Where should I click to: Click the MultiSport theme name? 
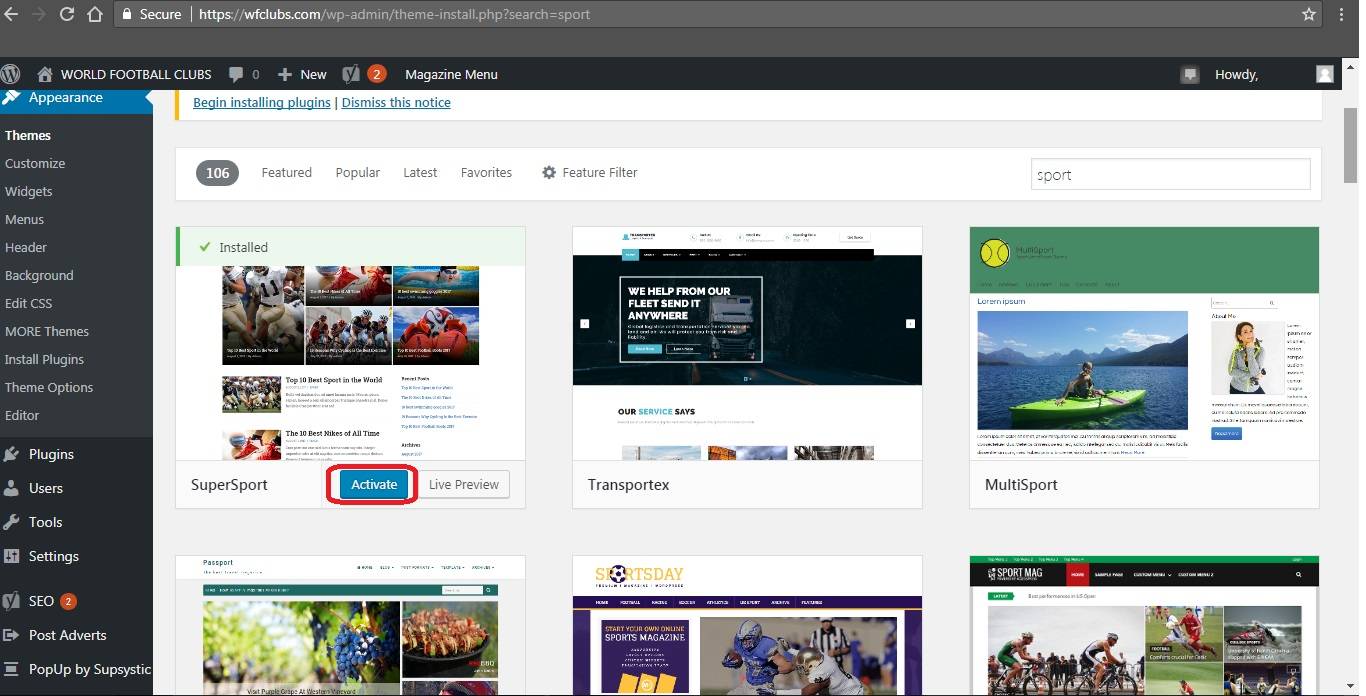(1021, 484)
